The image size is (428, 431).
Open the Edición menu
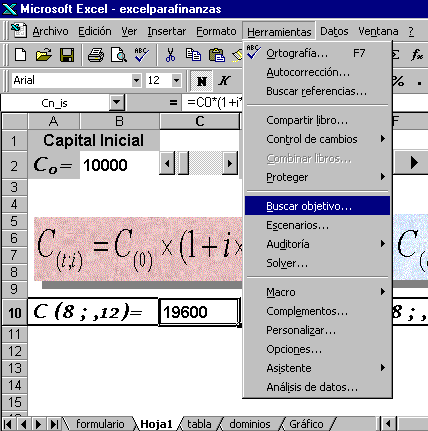pos(95,31)
